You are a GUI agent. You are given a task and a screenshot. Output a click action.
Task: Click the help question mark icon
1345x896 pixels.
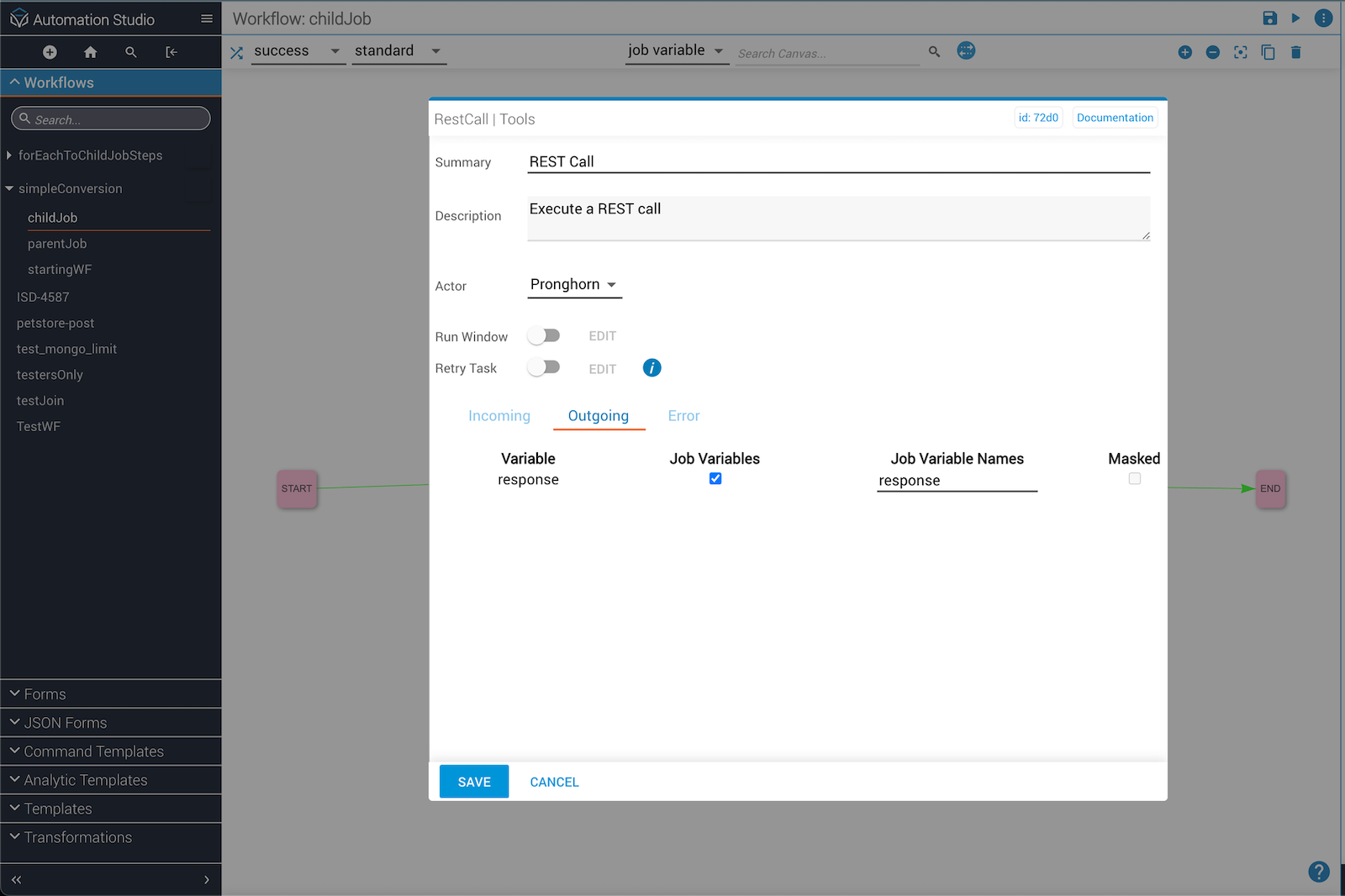tap(1318, 872)
